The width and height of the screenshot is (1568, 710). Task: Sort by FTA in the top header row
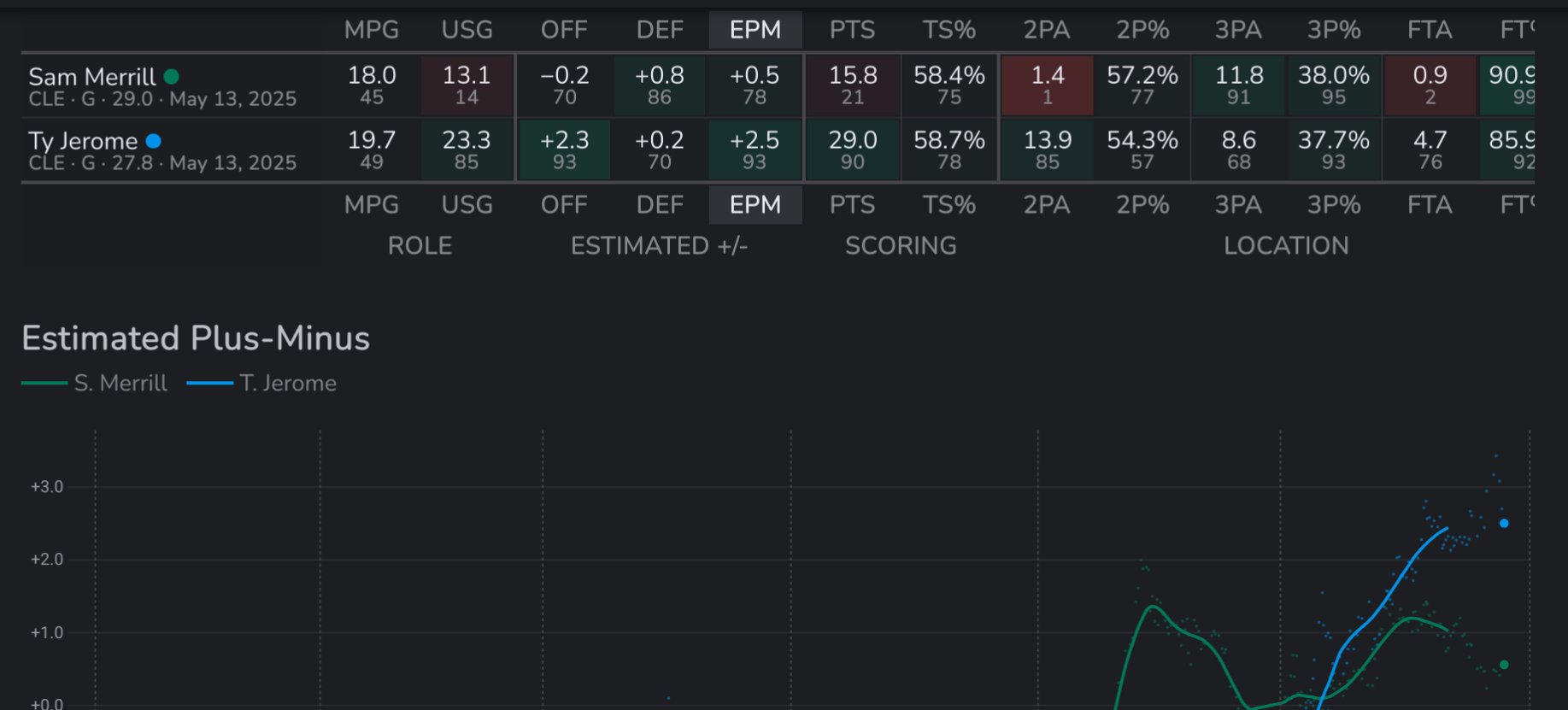(1430, 31)
